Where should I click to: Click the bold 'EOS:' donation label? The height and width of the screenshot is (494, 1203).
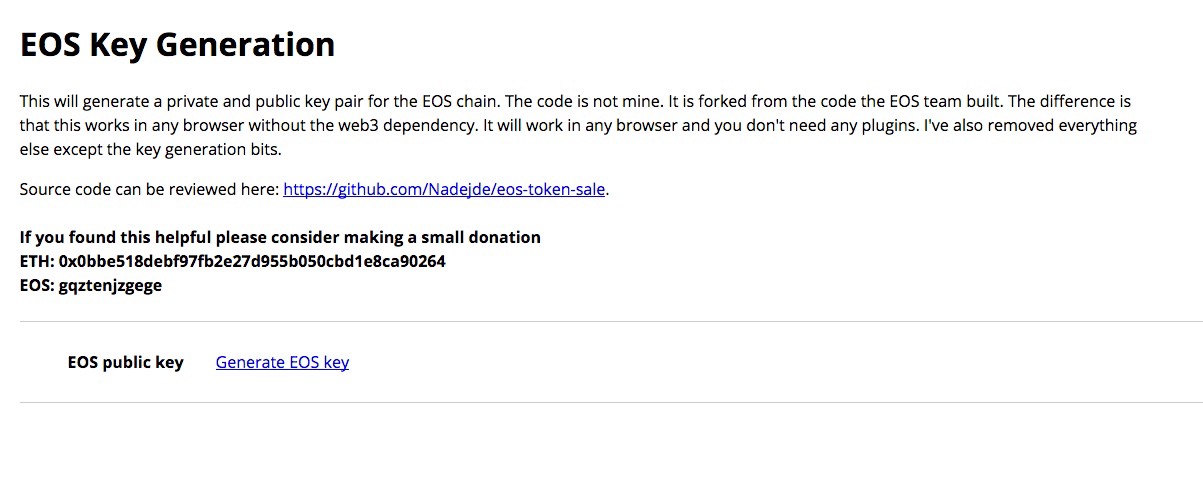point(37,285)
